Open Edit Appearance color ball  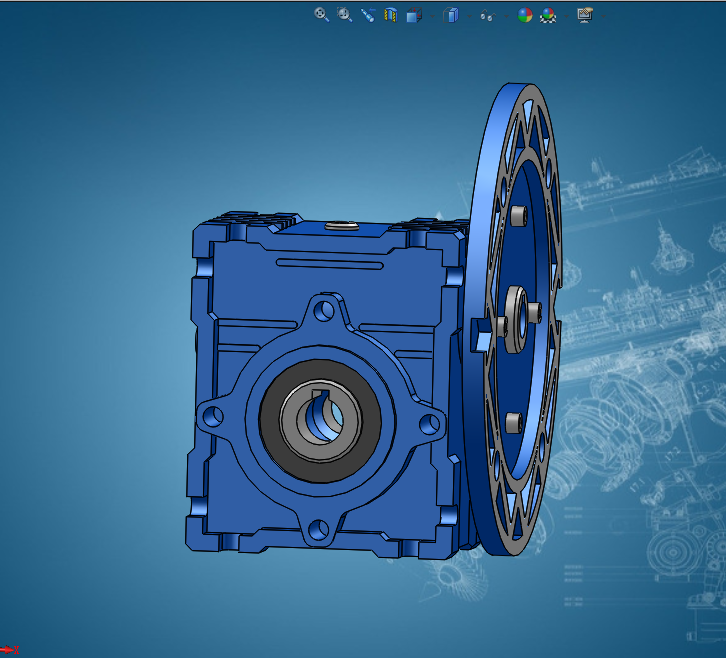pyautogui.click(x=525, y=15)
